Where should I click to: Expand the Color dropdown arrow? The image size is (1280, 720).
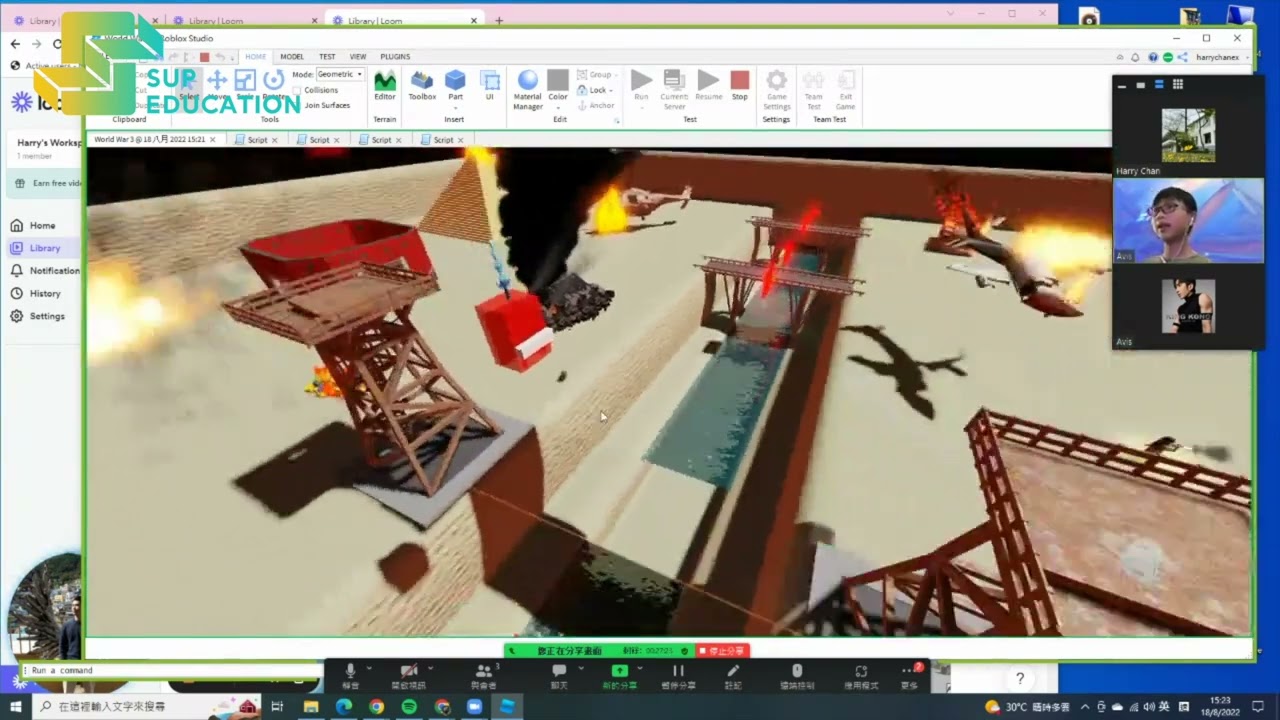tap(558, 106)
